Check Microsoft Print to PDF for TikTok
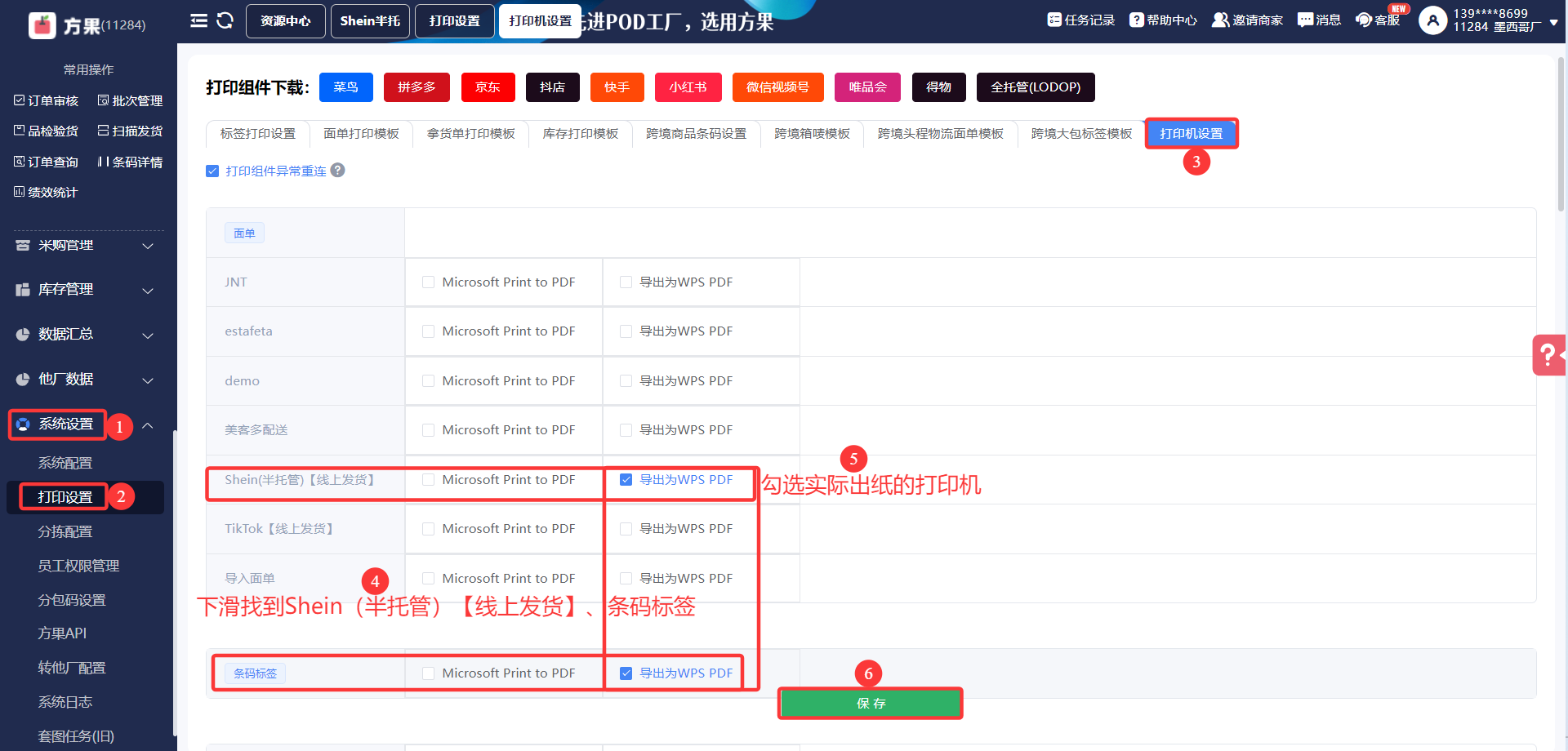The width and height of the screenshot is (1568, 751). (428, 529)
